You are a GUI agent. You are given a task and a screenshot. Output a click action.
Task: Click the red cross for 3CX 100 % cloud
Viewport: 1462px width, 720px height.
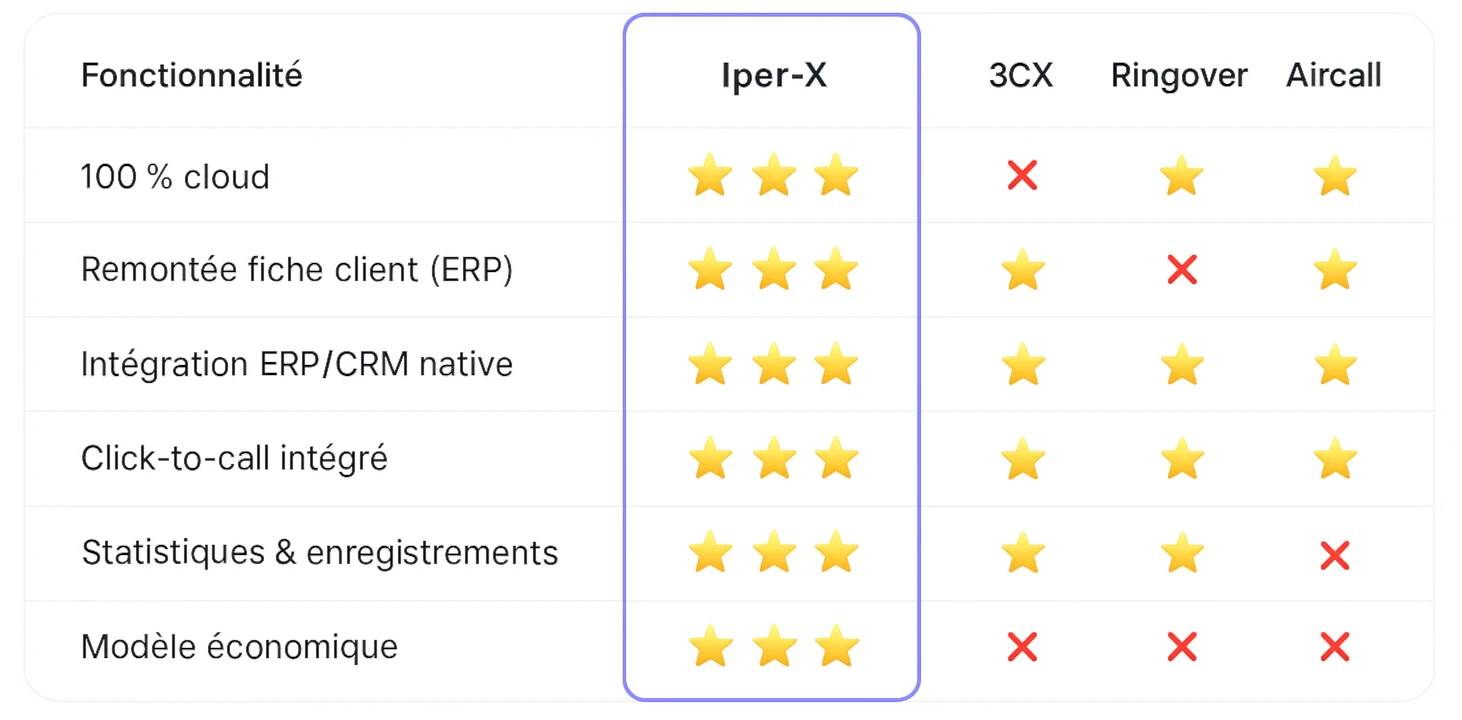click(1022, 176)
